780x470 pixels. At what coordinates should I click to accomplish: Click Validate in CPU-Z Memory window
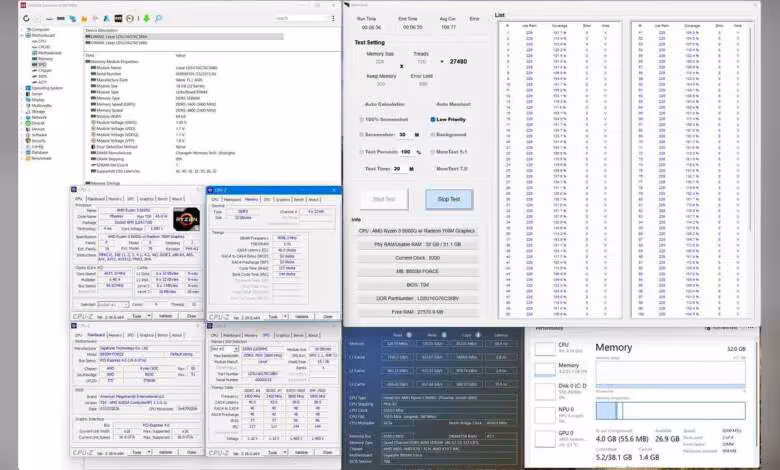click(x=302, y=317)
